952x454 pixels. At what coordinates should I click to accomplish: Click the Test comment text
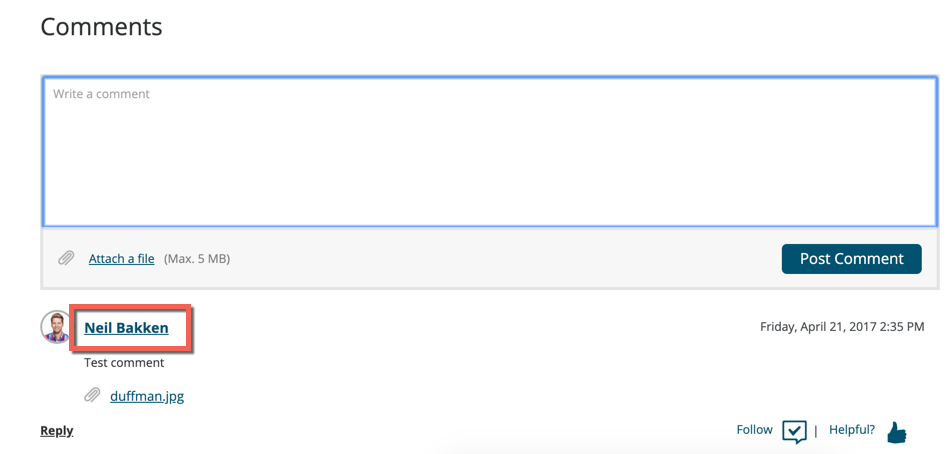click(124, 363)
